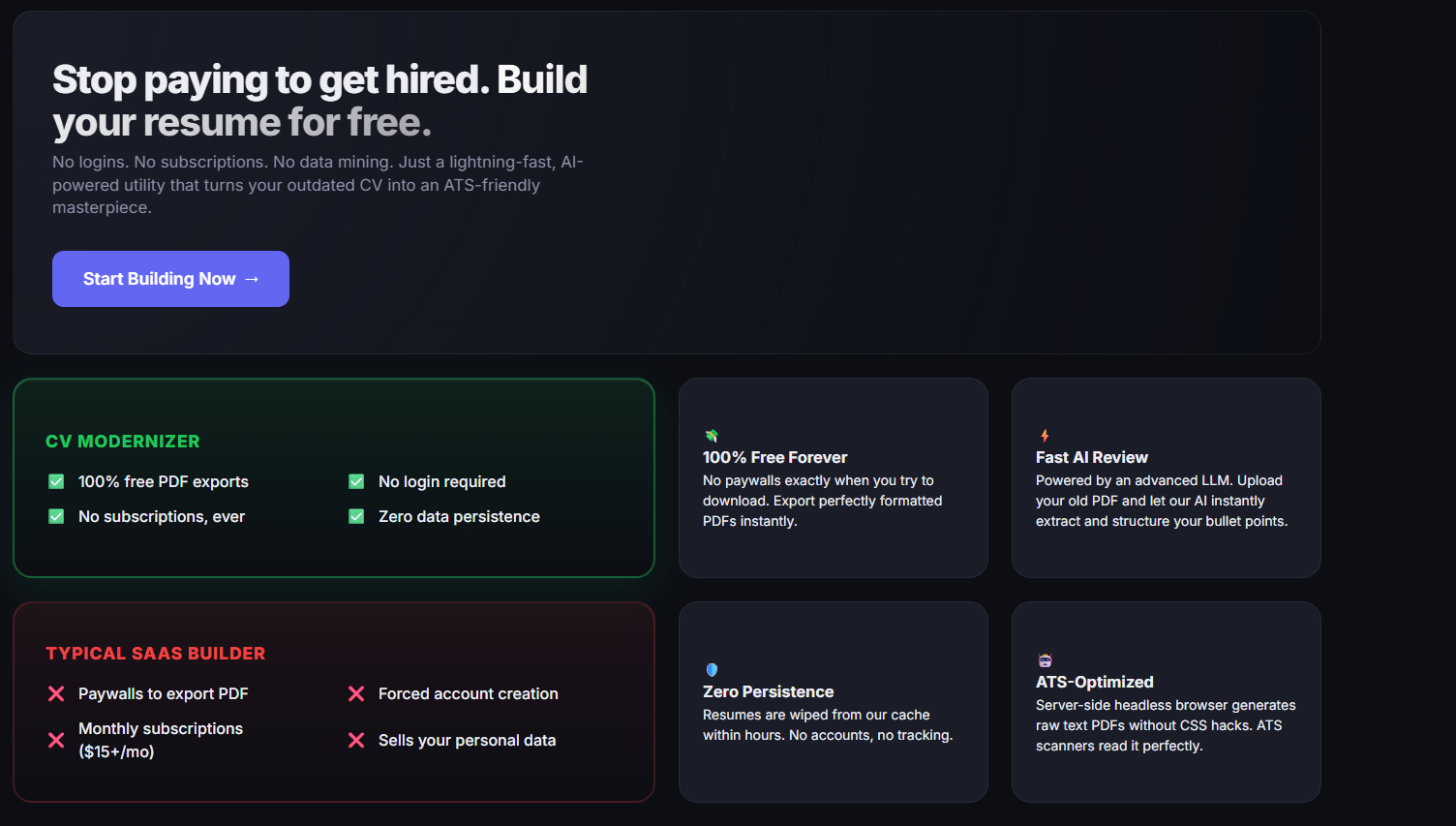
Task: Click the checkmark beside Zero data persistence
Action: [356, 516]
